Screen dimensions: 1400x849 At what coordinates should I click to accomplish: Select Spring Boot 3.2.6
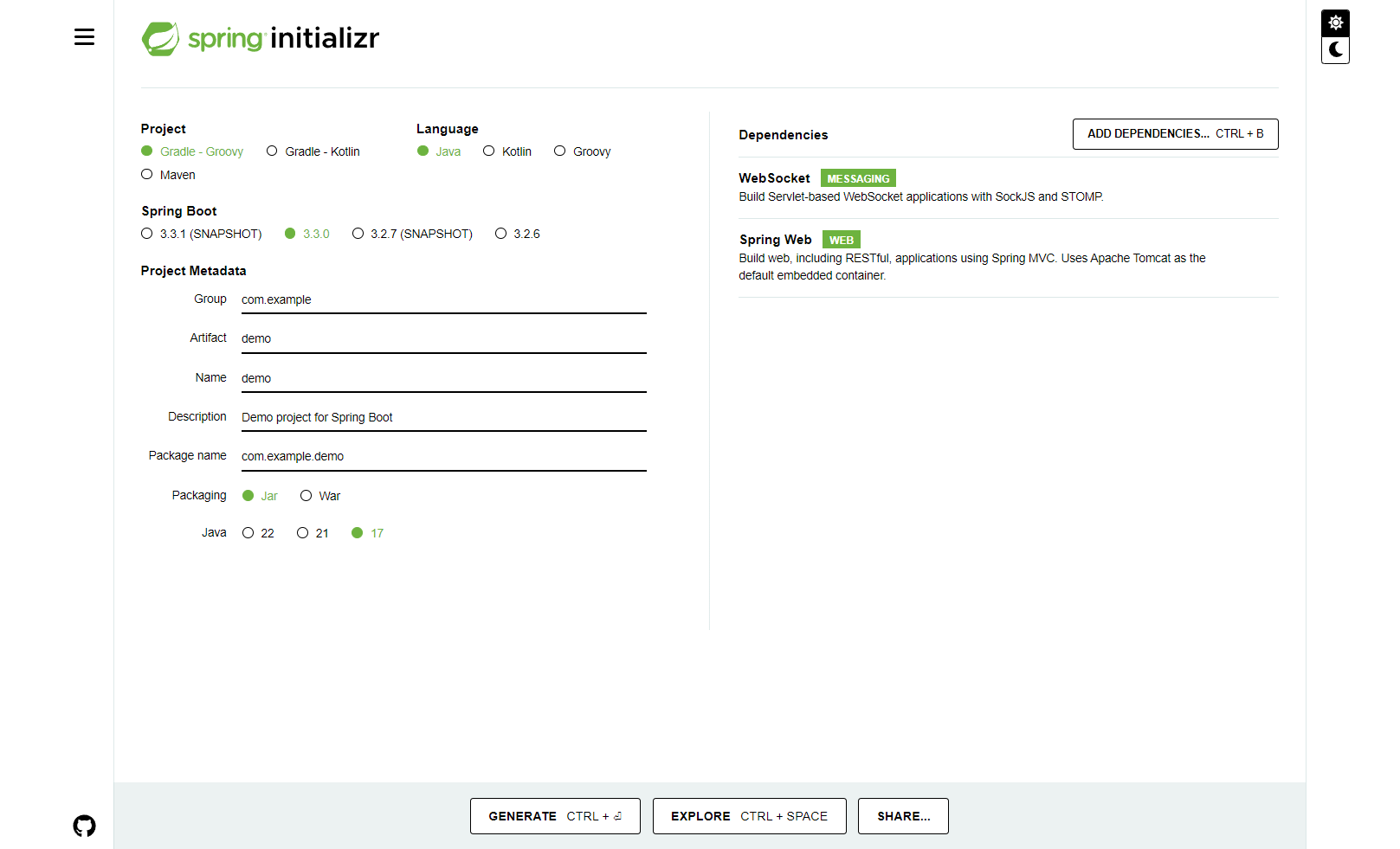pos(518,234)
